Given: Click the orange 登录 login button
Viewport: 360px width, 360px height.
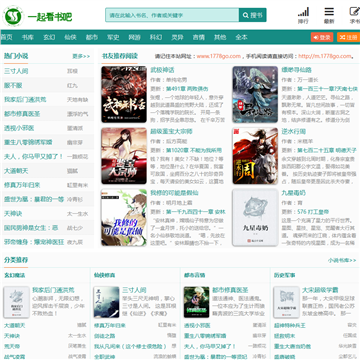Looking at the screenshot, I should [322, 37].
